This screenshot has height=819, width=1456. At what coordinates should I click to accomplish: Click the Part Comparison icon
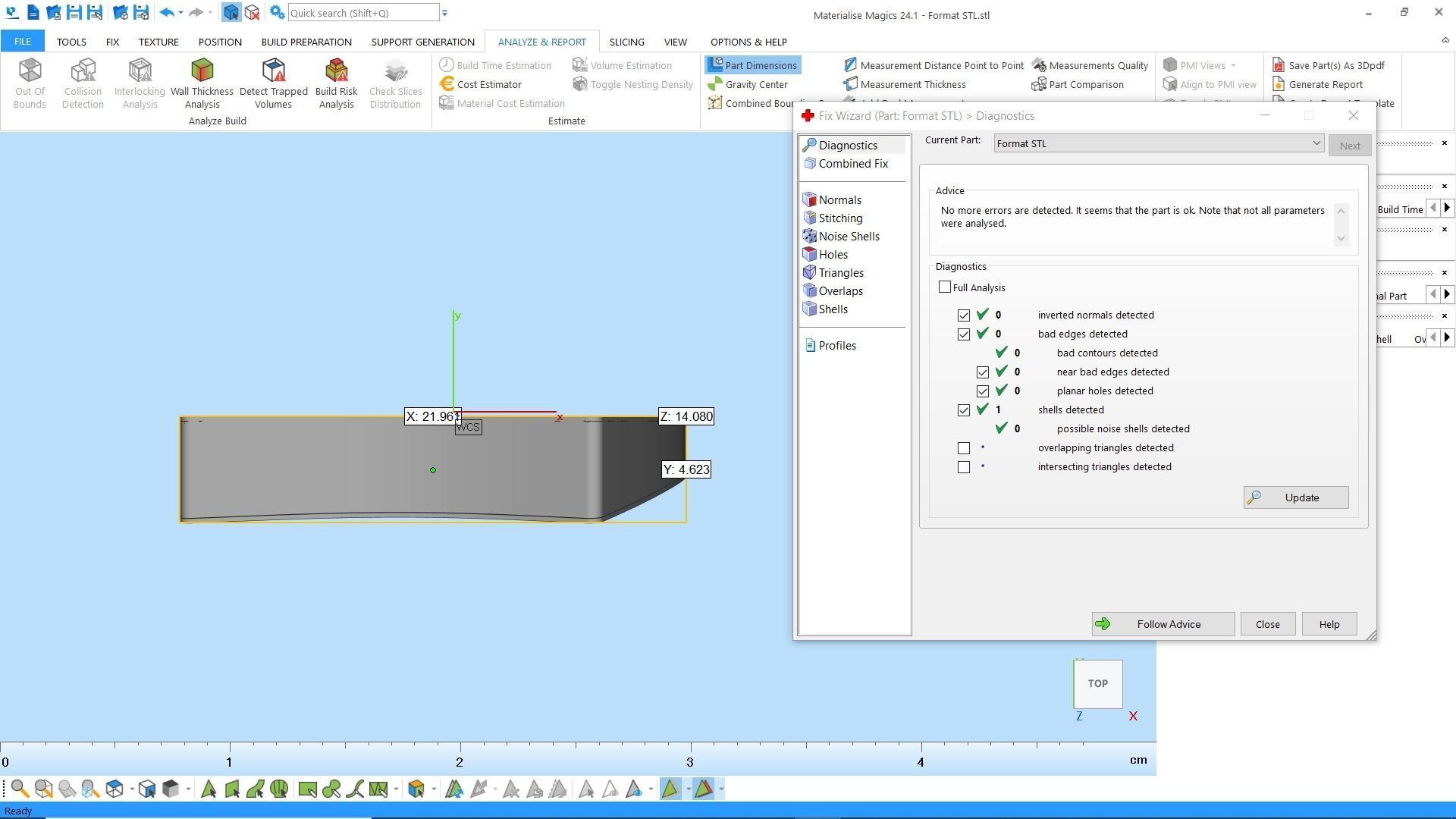[1078, 84]
